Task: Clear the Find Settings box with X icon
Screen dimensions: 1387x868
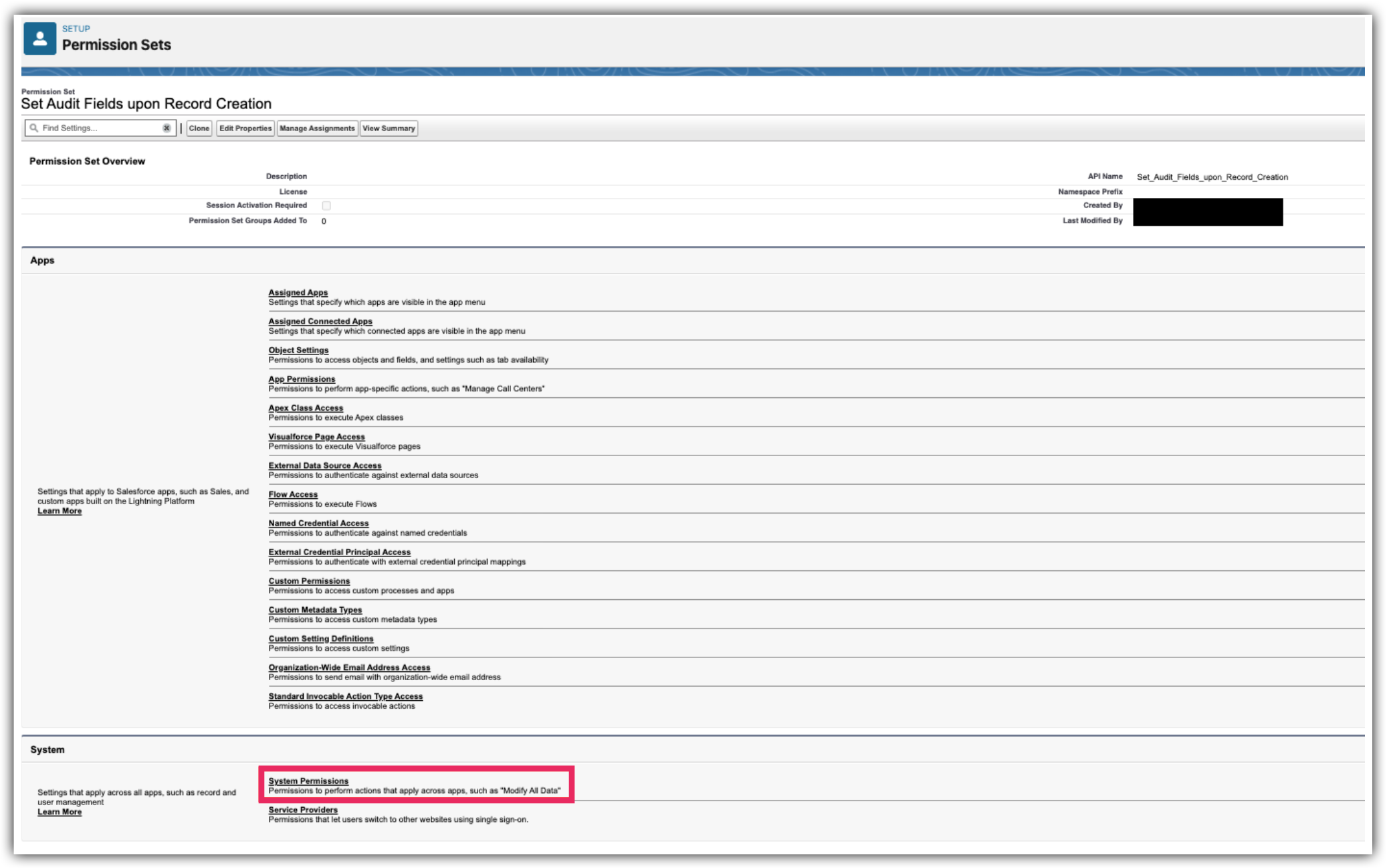Action: click(x=167, y=128)
